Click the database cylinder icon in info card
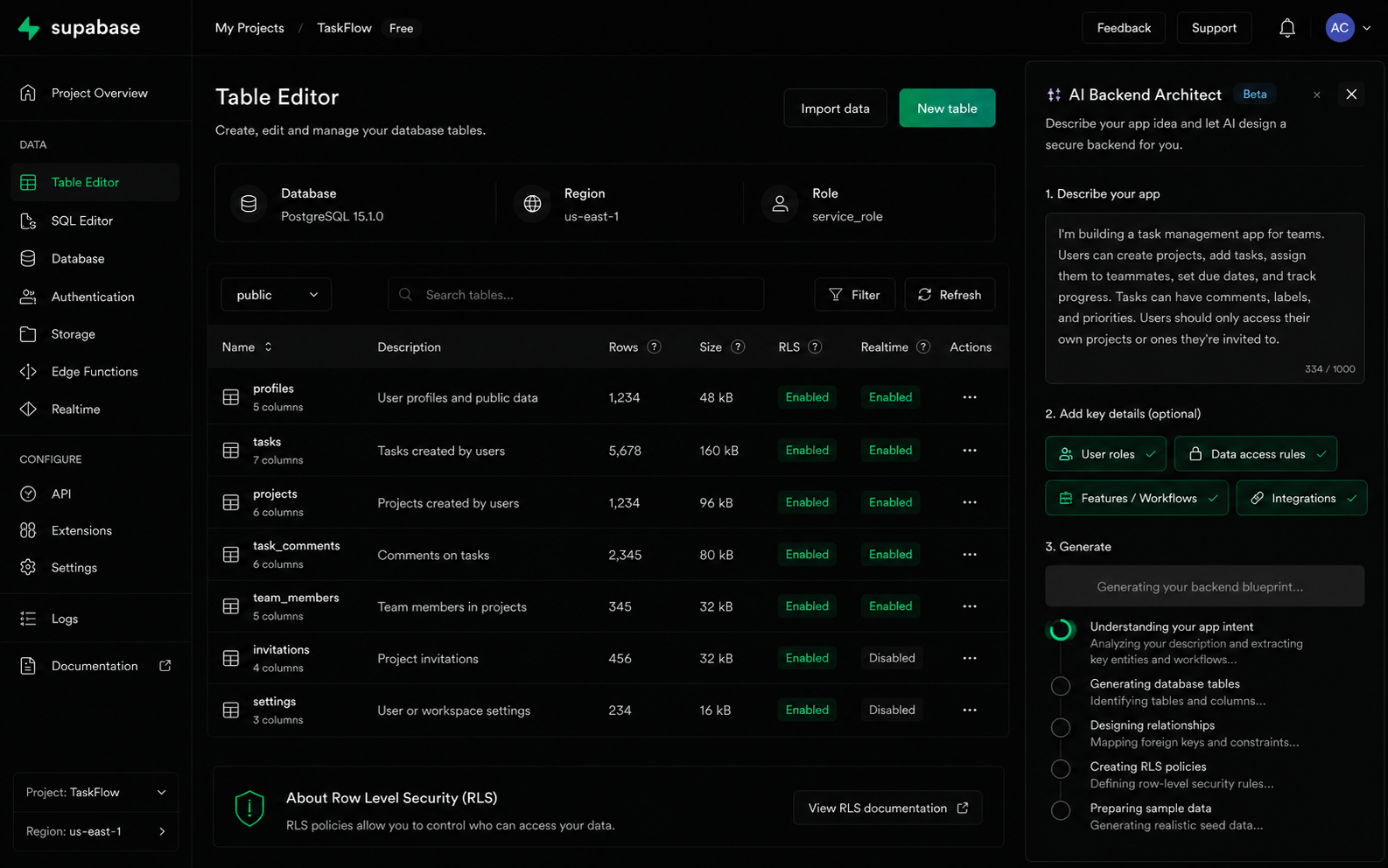This screenshot has height=868, width=1388. click(x=249, y=204)
